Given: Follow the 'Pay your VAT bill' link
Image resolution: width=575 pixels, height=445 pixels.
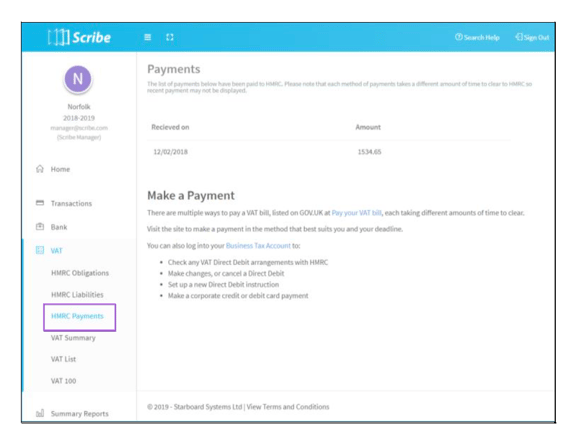Looking at the screenshot, I should [356, 213].
